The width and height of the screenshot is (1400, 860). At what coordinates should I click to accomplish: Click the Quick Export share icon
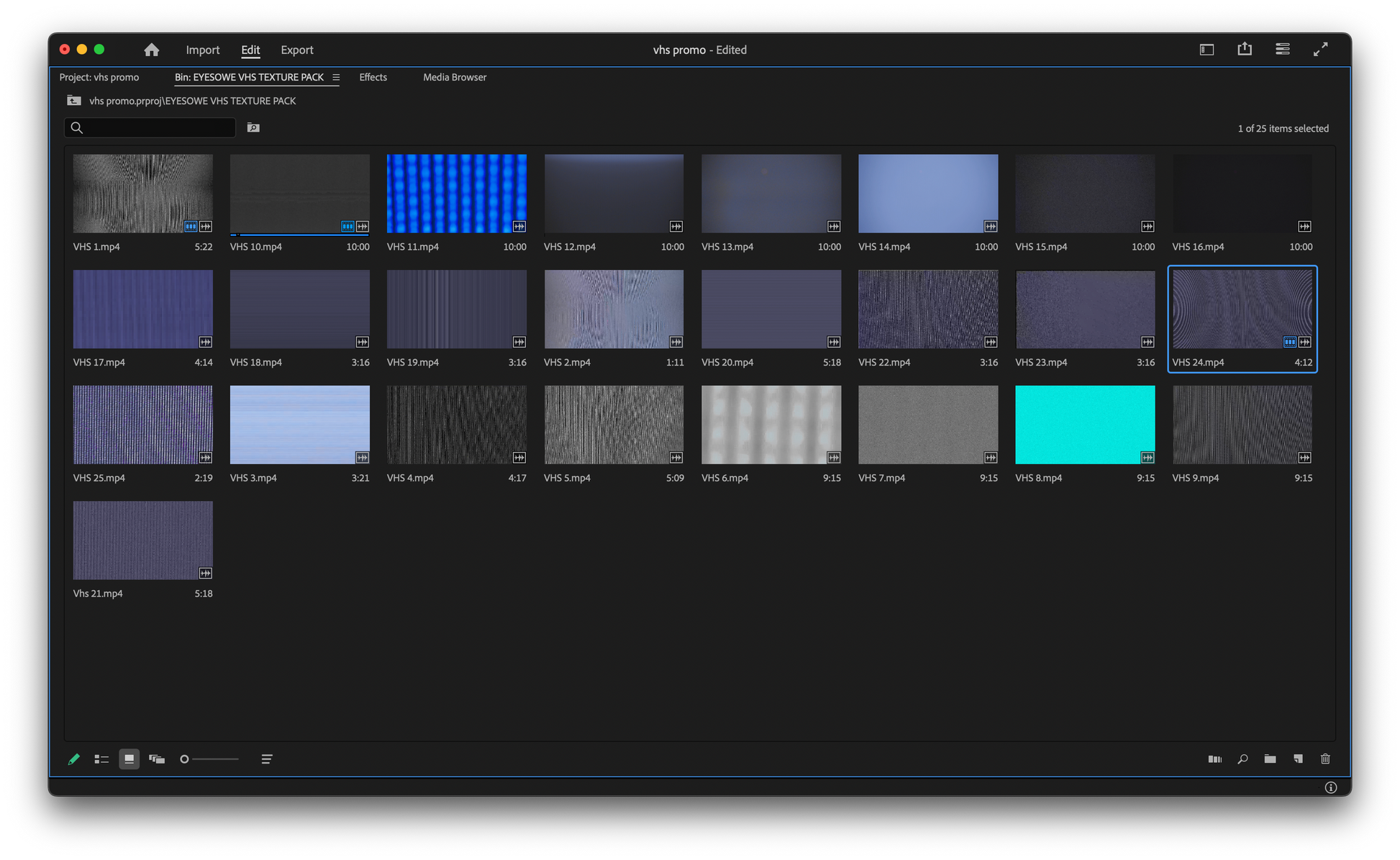point(1245,49)
